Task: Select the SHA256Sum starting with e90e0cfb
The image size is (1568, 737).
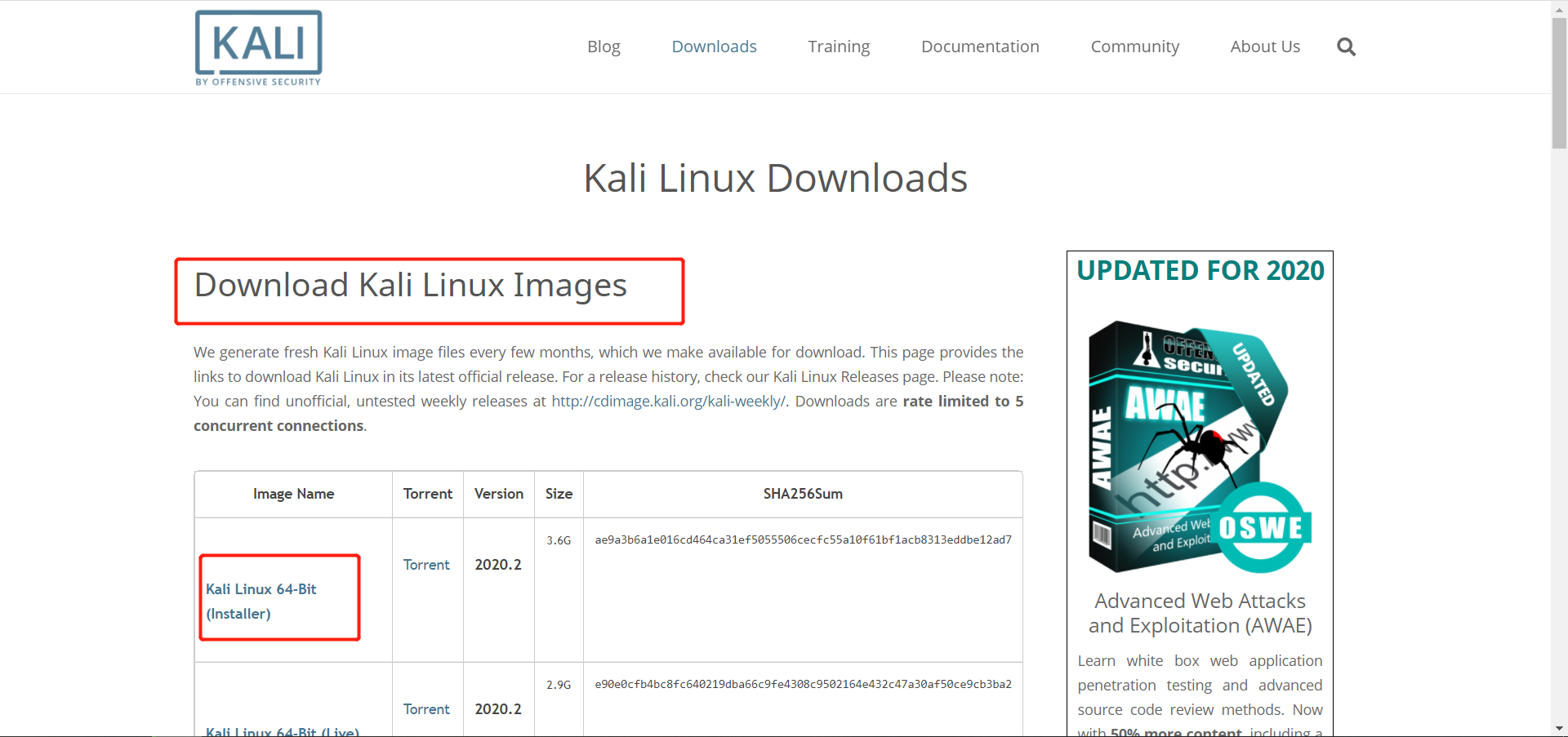Action: pyautogui.click(x=803, y=684)
